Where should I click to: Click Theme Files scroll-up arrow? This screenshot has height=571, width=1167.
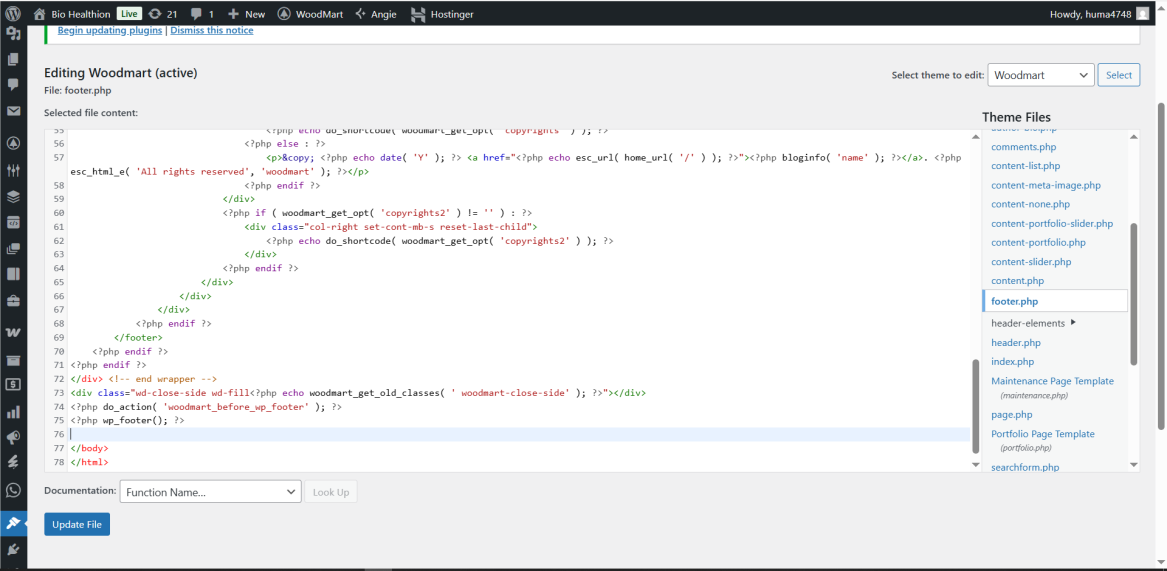tap(1134, 135)
